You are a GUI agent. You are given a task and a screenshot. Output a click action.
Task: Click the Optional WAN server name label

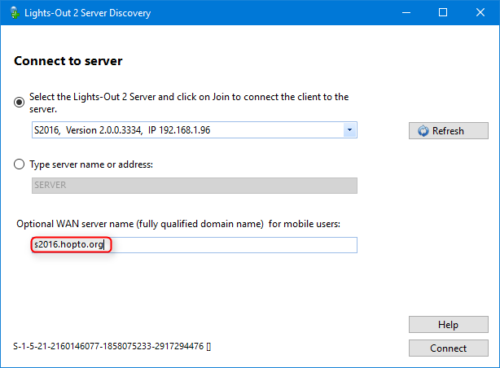coord(178,224)
